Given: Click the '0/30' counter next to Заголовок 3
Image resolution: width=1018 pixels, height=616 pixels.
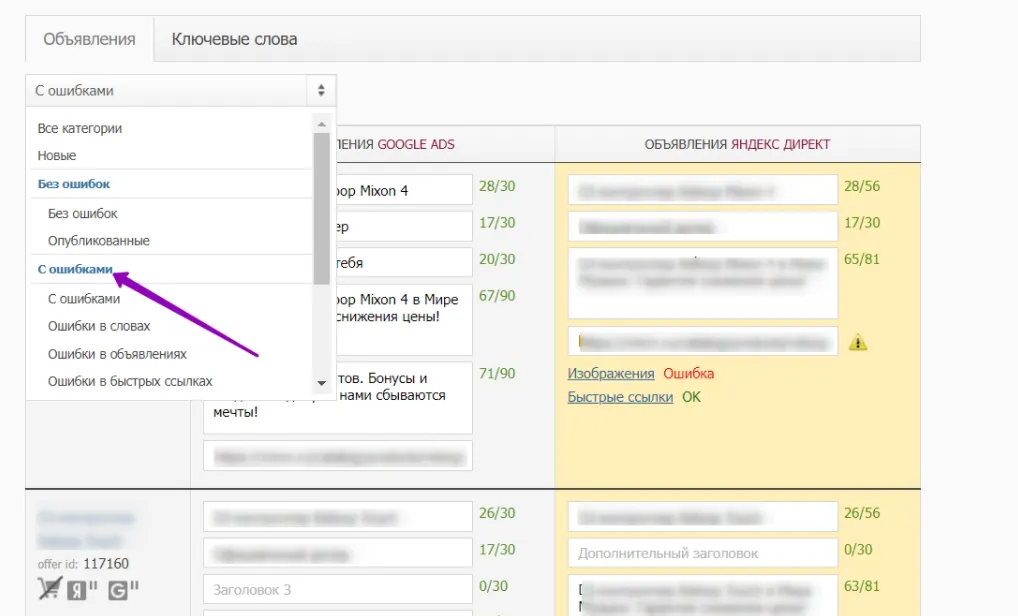Looking at the screenshot, I should (493, 586).
